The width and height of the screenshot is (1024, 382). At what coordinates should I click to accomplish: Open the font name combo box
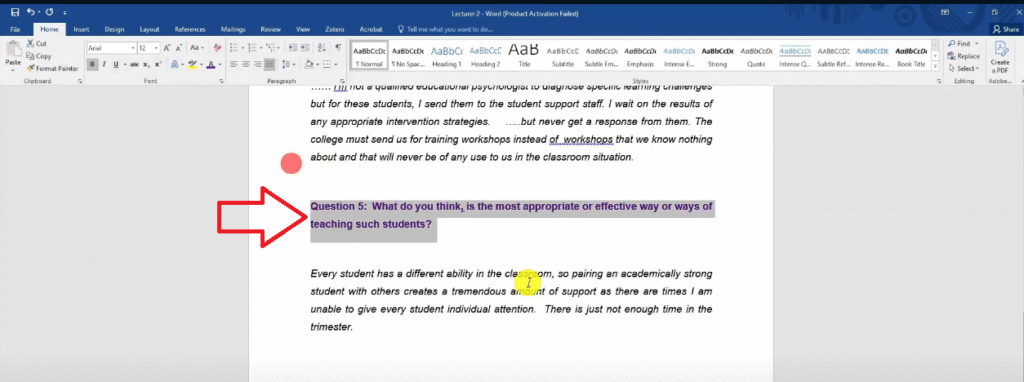click(111, 48)
